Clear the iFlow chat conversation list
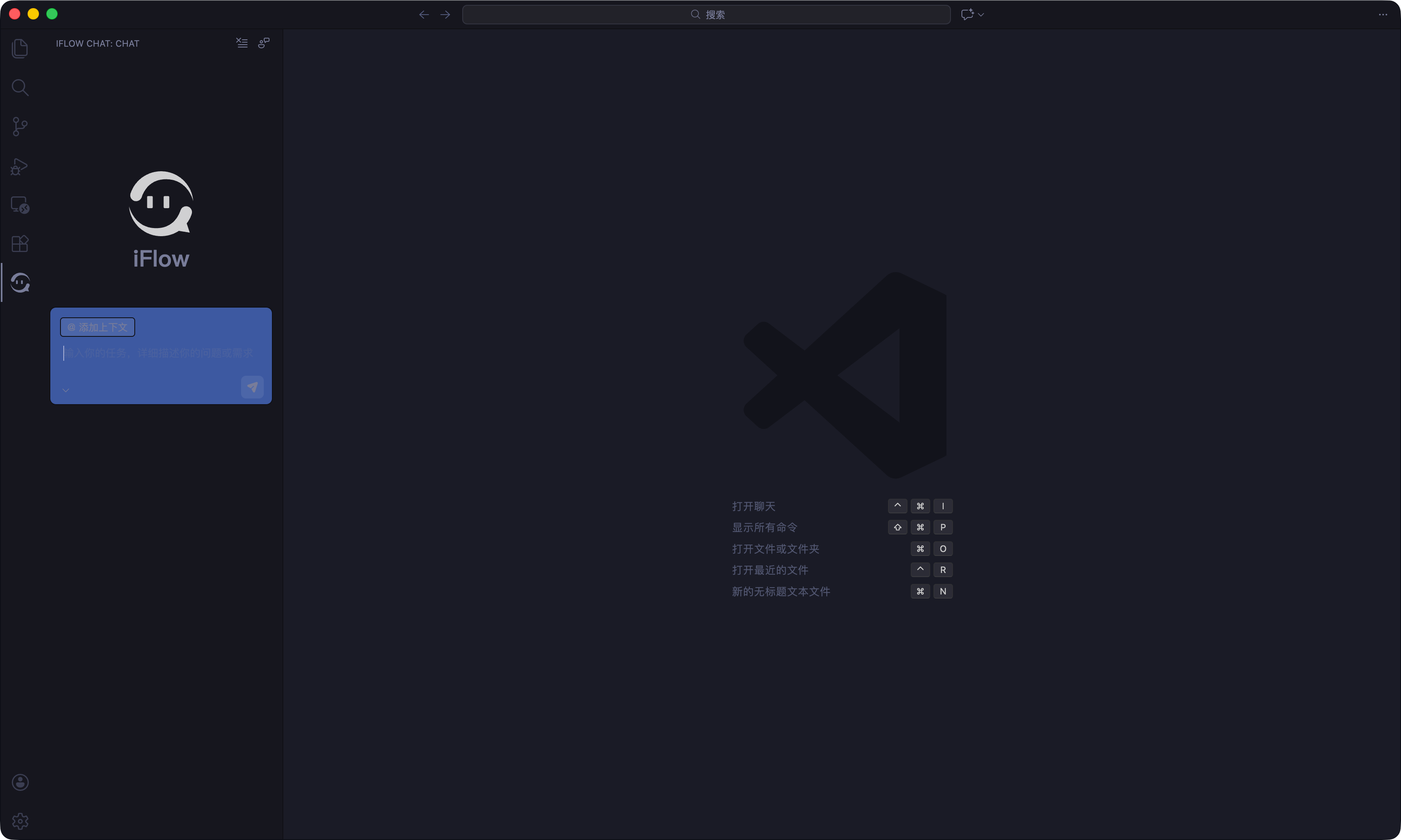This screenshot has height=840, width=1401. [x=242, y=43]
